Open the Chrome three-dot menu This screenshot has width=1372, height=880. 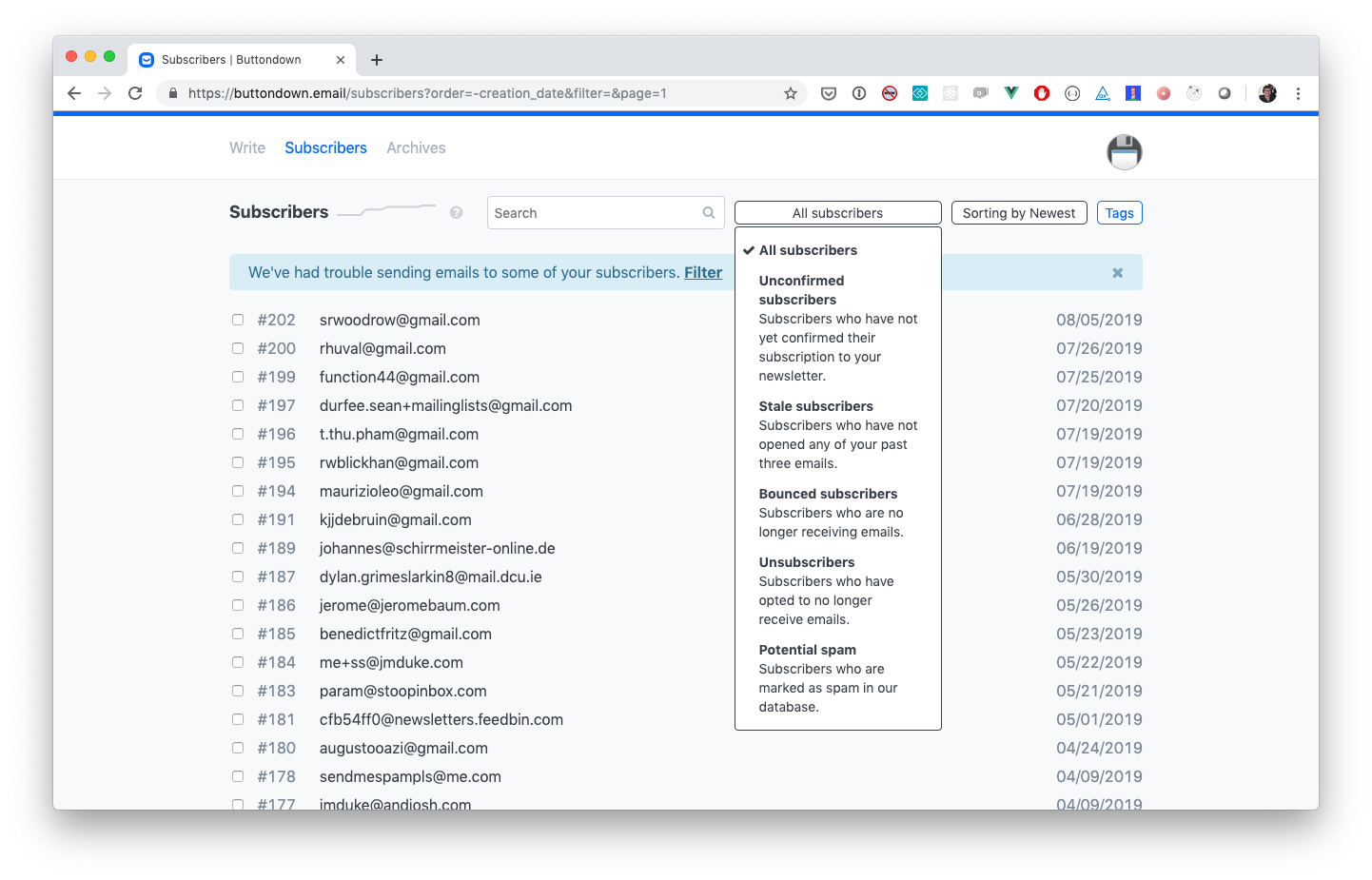pyautogui.click(x=1298, y=93)
